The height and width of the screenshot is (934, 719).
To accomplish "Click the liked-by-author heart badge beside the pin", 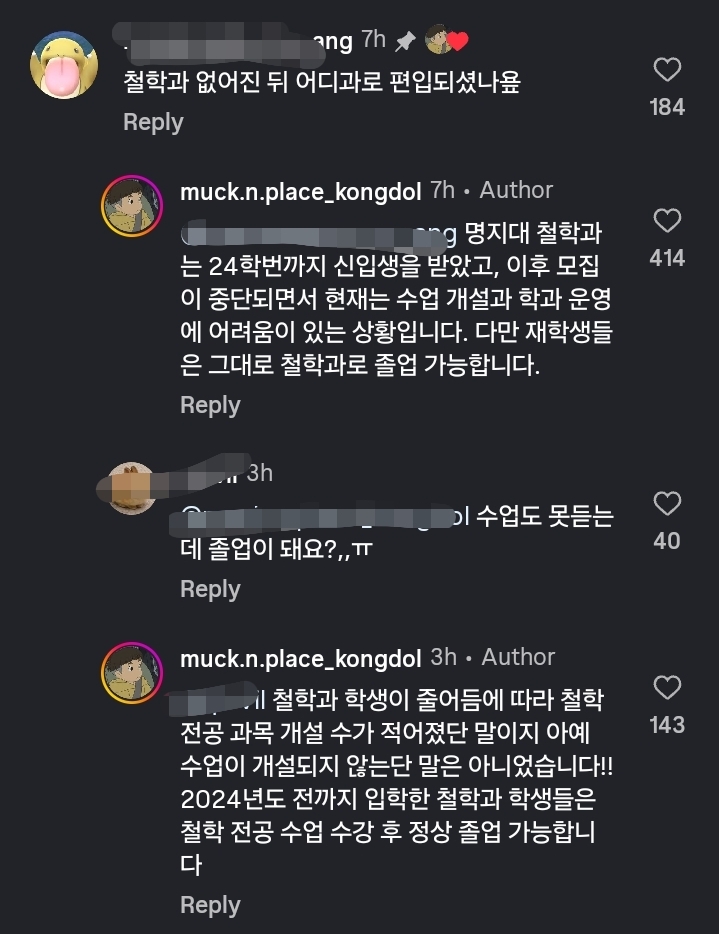I will coord(446,38).
